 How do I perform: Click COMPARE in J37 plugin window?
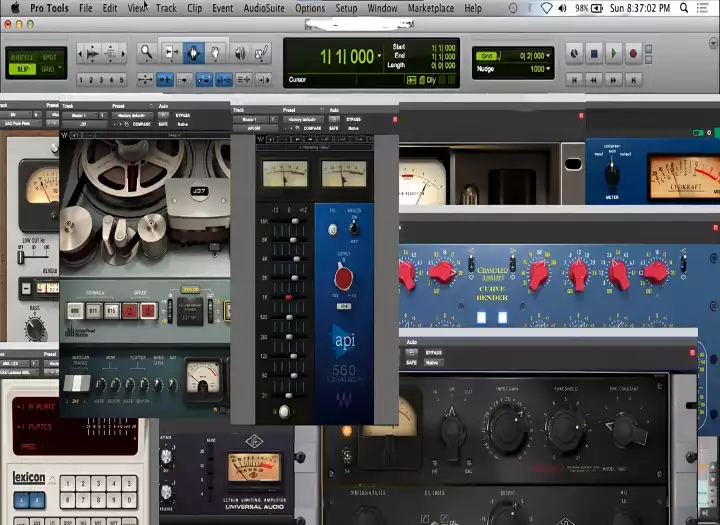coord(141,124)
